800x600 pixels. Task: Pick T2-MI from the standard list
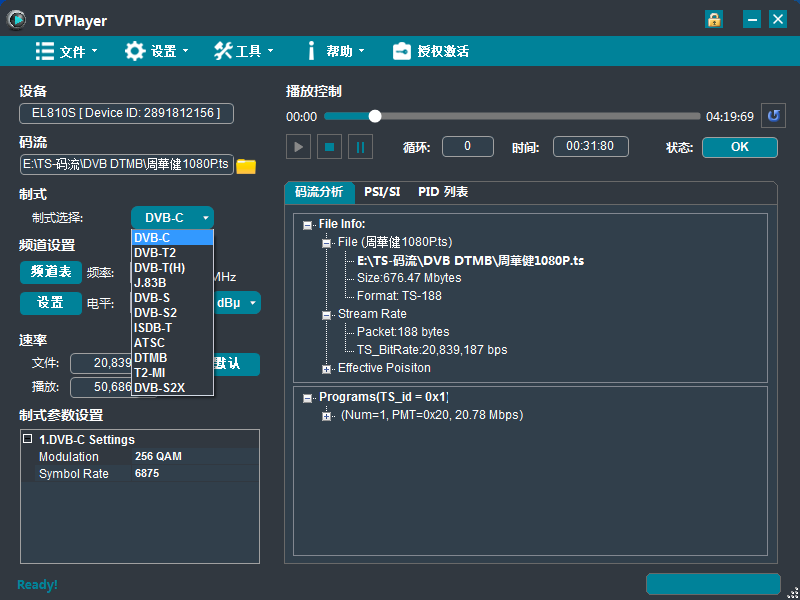[x=172, y=373]
